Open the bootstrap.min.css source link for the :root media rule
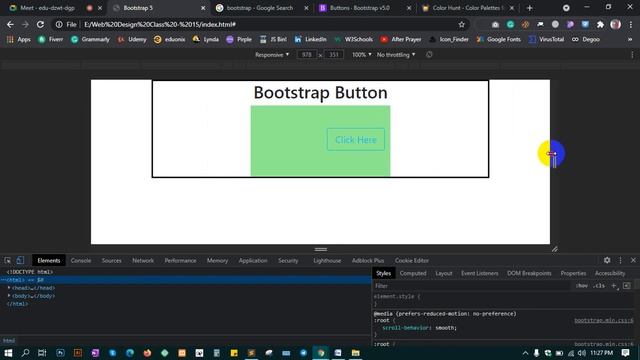 [x=604, y=320]
